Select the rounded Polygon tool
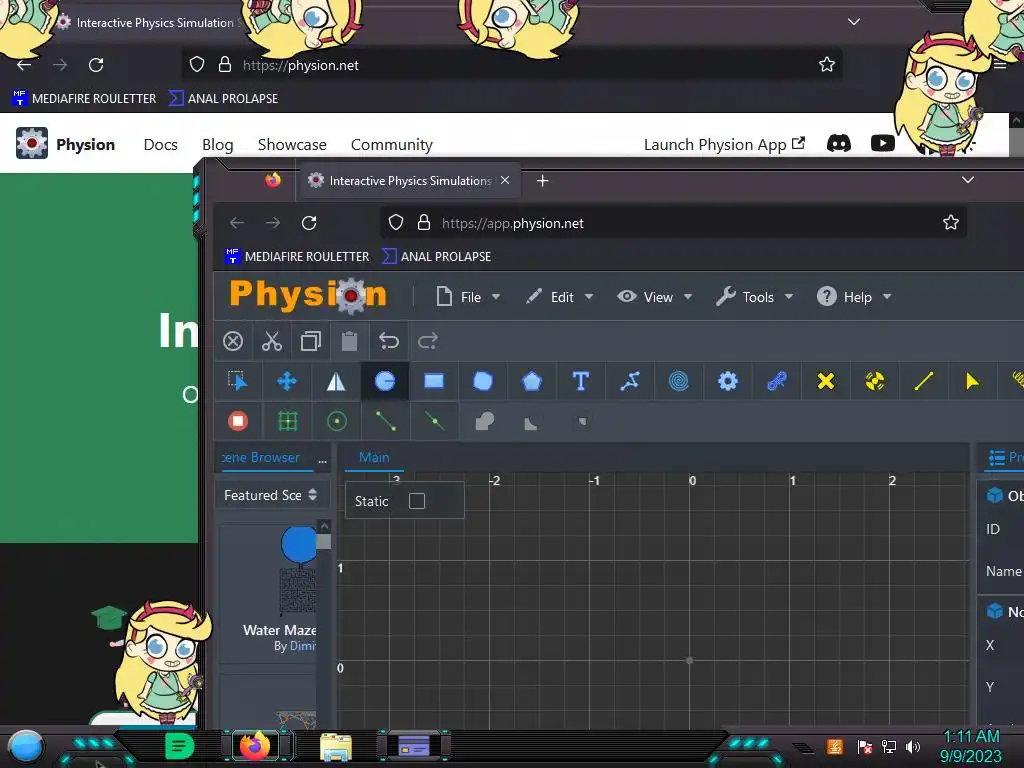This screenshot has height=768, width=1024. [x=483, y=381]
